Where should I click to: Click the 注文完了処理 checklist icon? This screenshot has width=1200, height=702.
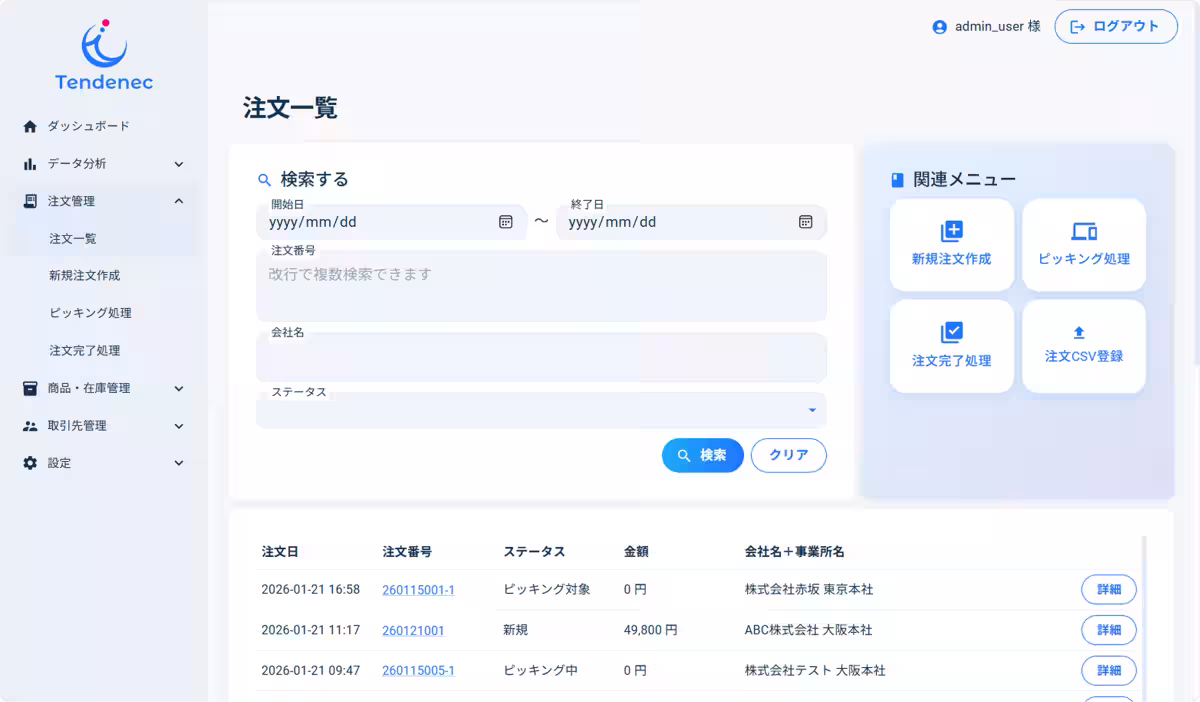(951, 333)
